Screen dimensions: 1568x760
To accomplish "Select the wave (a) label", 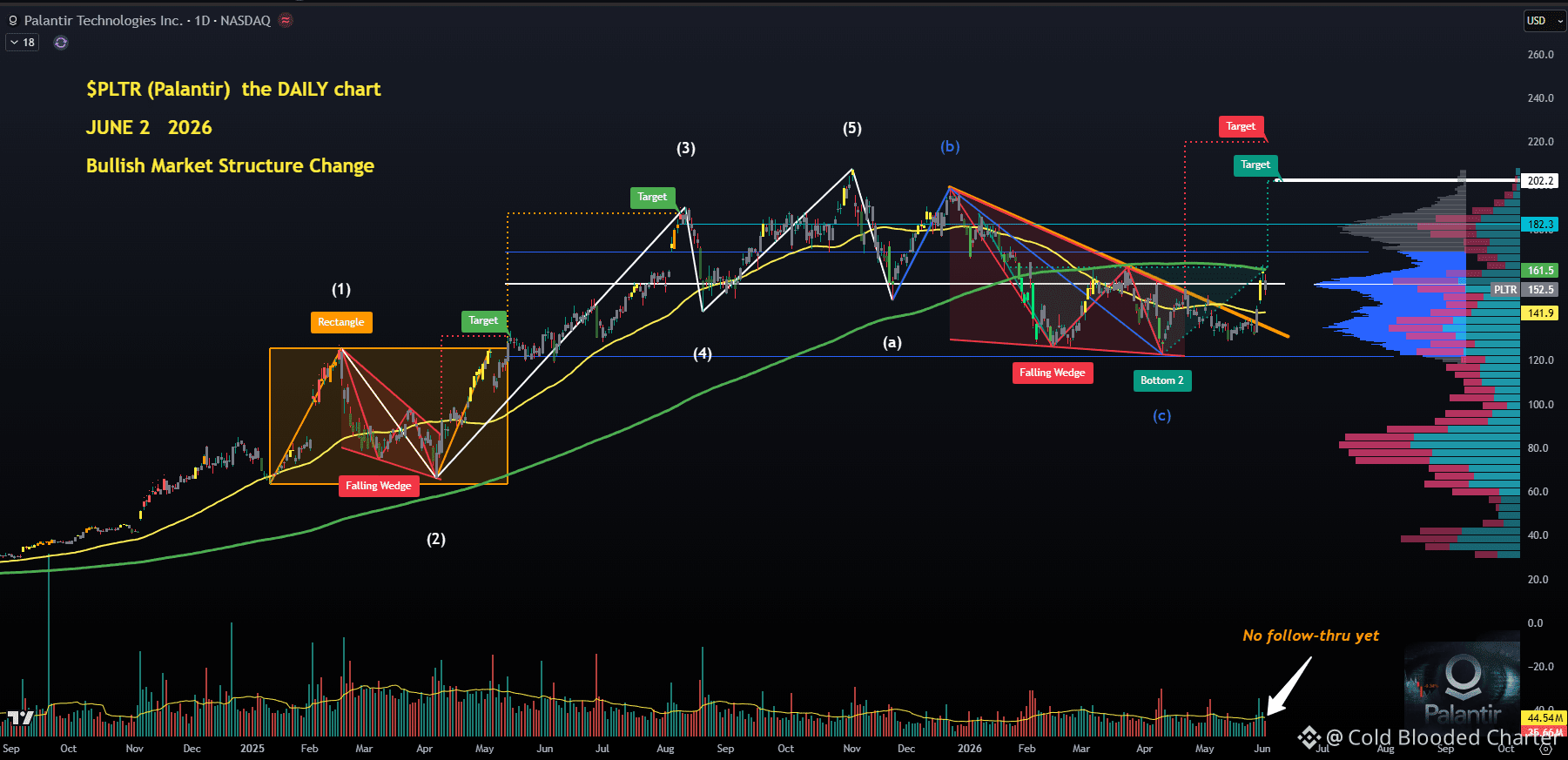I will point(892,342).
